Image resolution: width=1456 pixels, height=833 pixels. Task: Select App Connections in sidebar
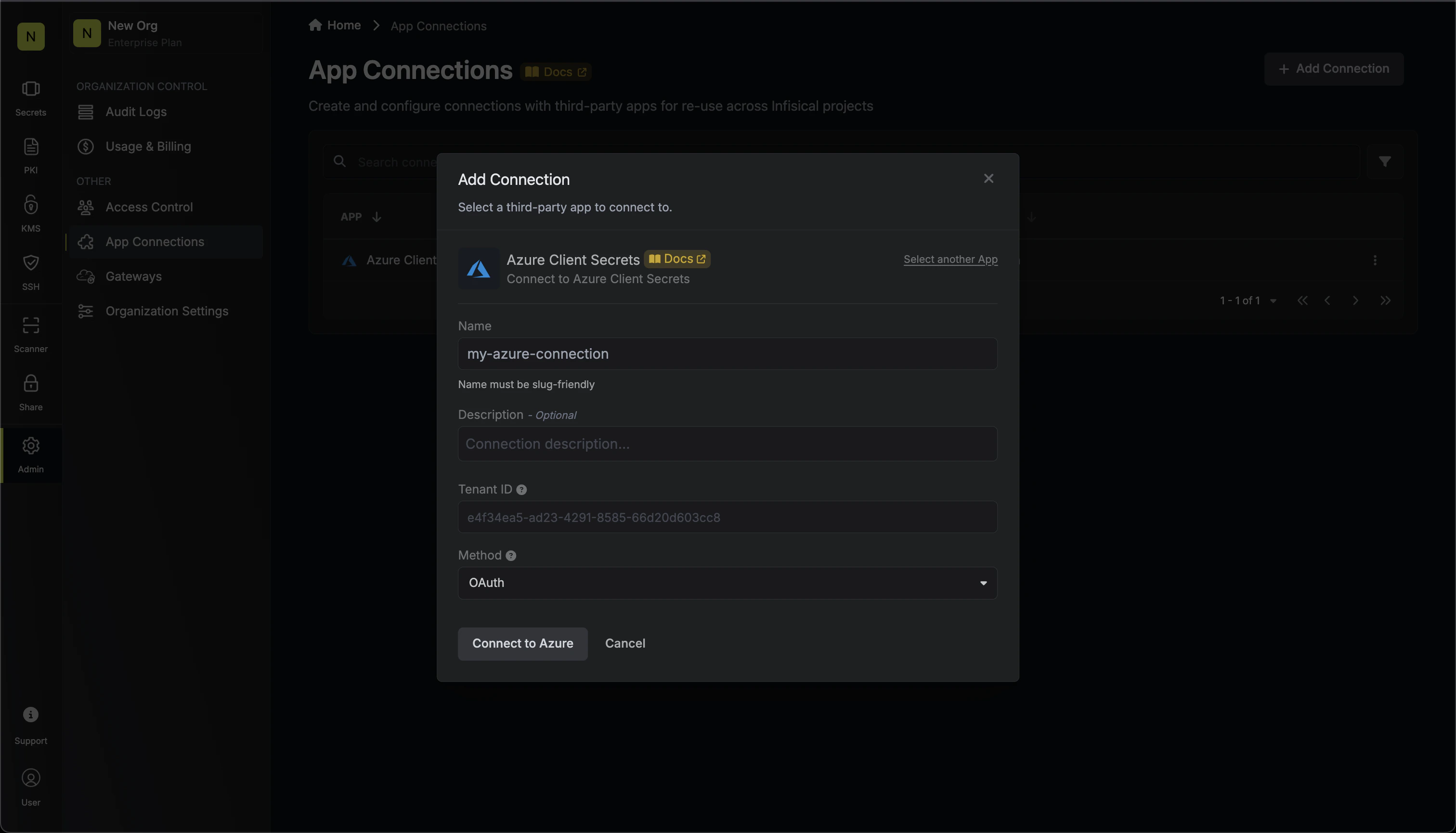166,242
